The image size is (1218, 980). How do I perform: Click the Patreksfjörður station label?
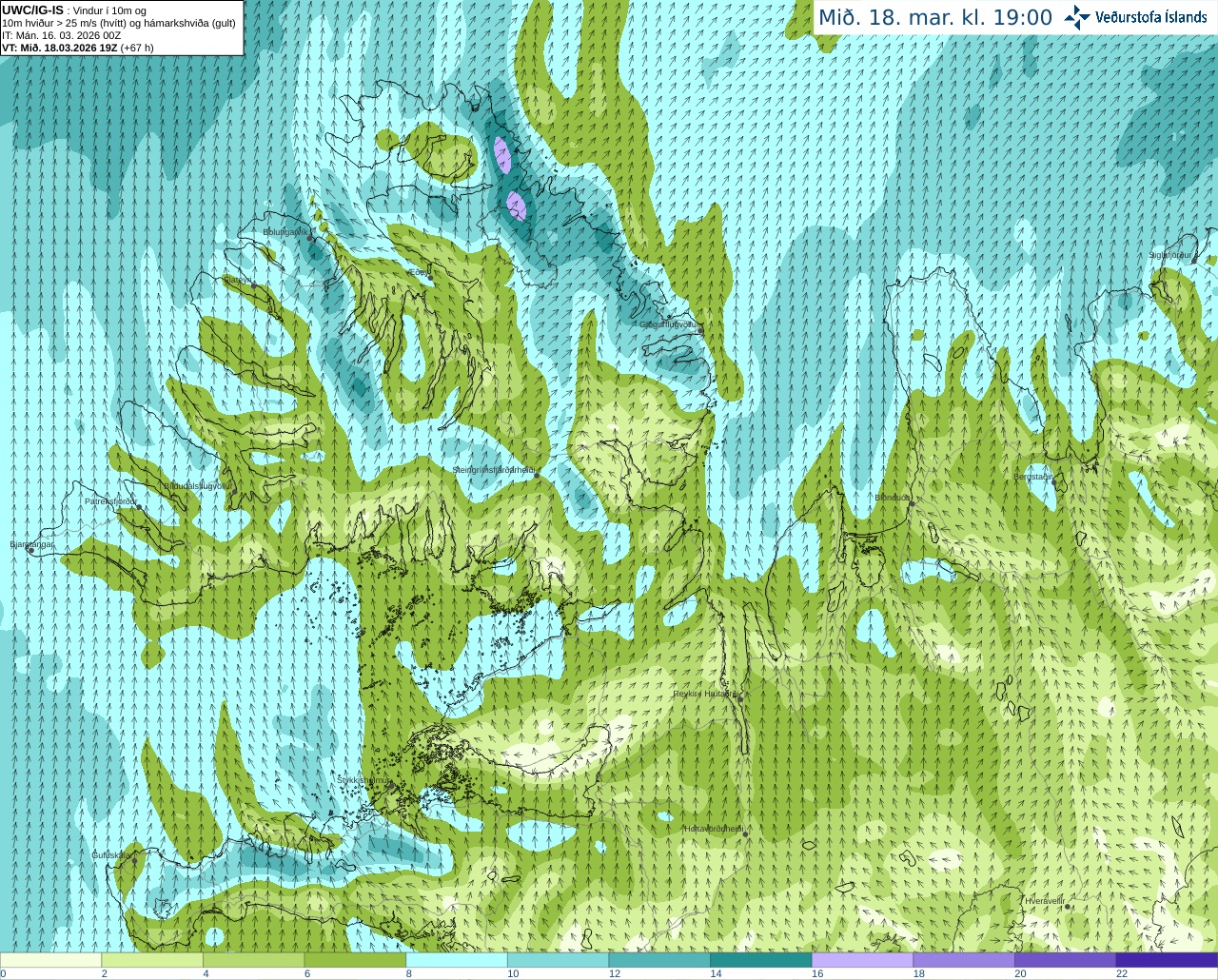111,500
